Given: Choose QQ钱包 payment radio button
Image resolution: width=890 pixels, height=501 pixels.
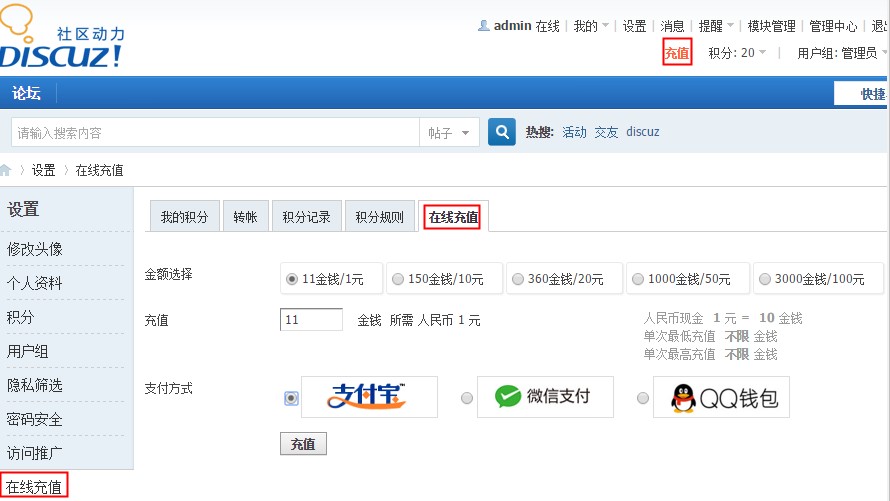Looking at the screenshot, I should 643,398.
